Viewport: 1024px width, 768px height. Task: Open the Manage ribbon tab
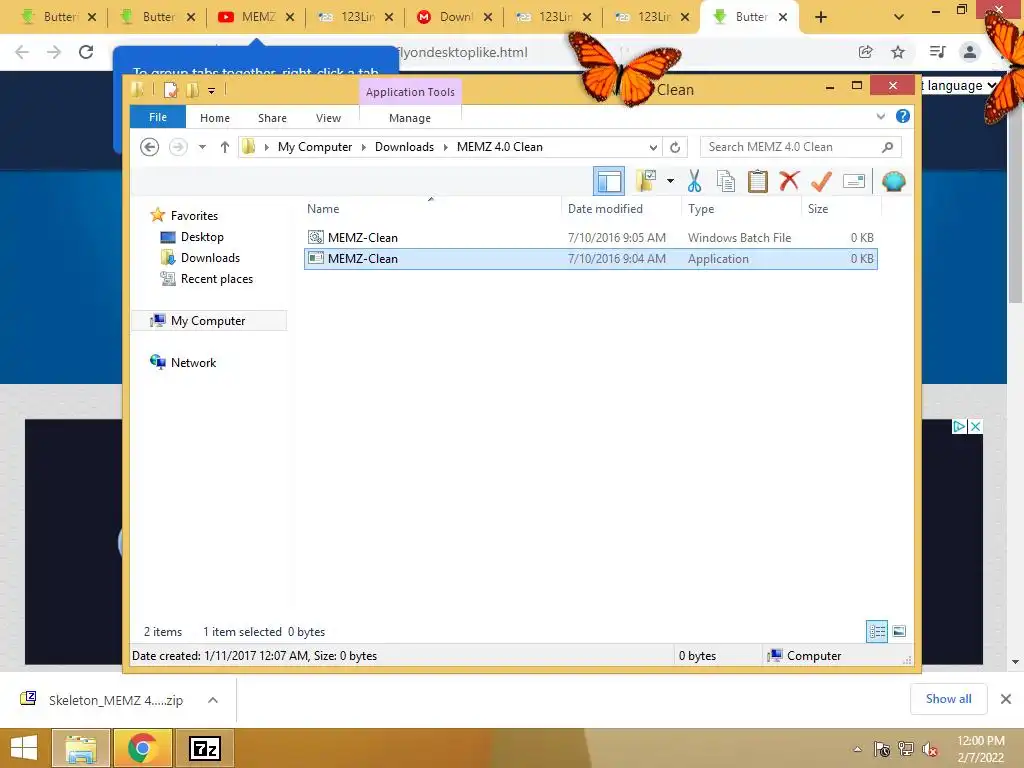click(409, 118)
